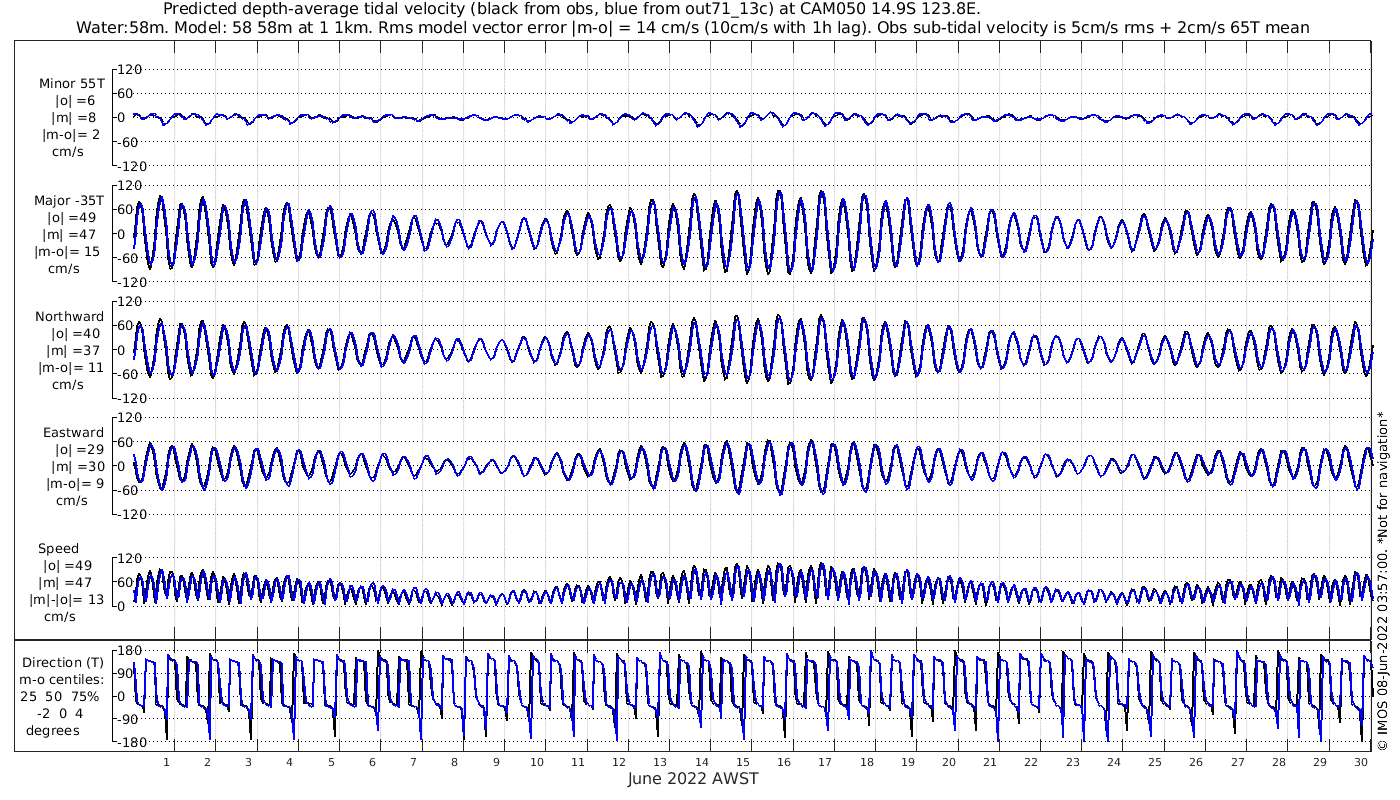Select the Speed panel label

(x=59, y=549)
